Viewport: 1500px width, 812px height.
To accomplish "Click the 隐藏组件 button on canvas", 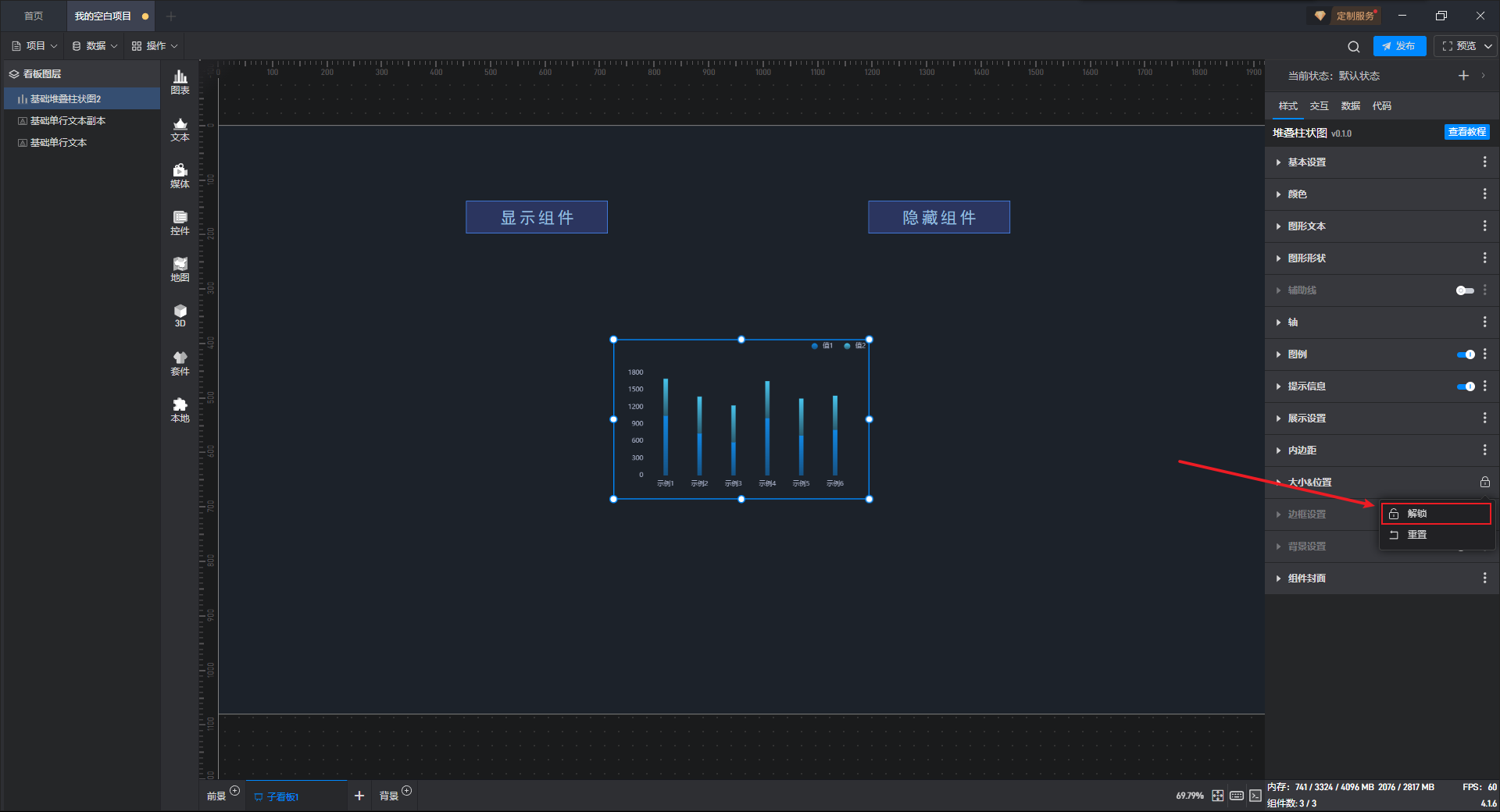I will (939, 217).
